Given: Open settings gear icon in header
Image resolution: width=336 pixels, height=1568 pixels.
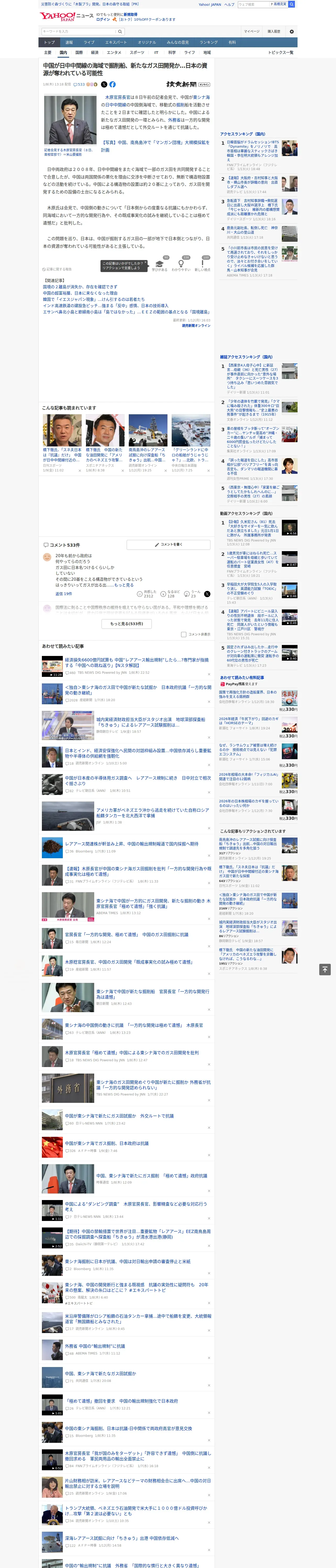Looking at the screenshot, I should pos(292,31).
